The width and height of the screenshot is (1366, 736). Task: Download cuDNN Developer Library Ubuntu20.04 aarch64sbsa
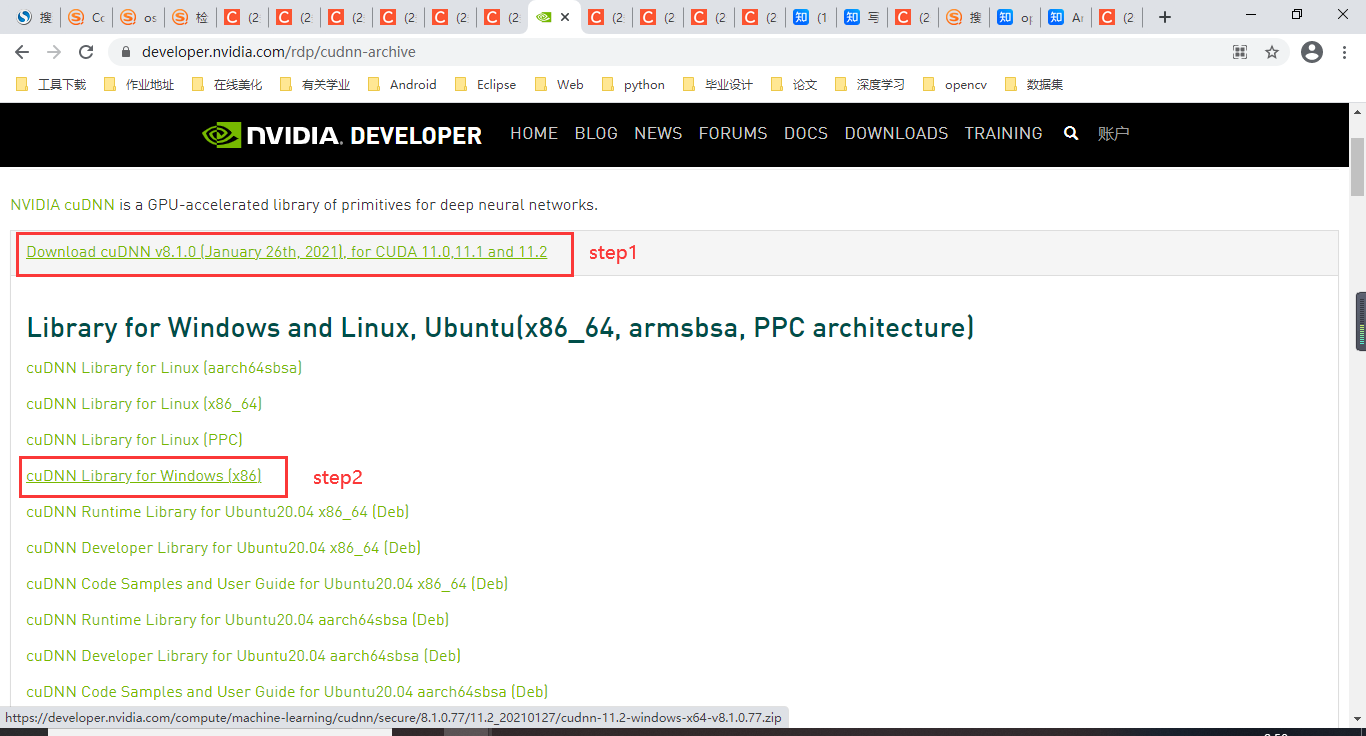point(243,656)
